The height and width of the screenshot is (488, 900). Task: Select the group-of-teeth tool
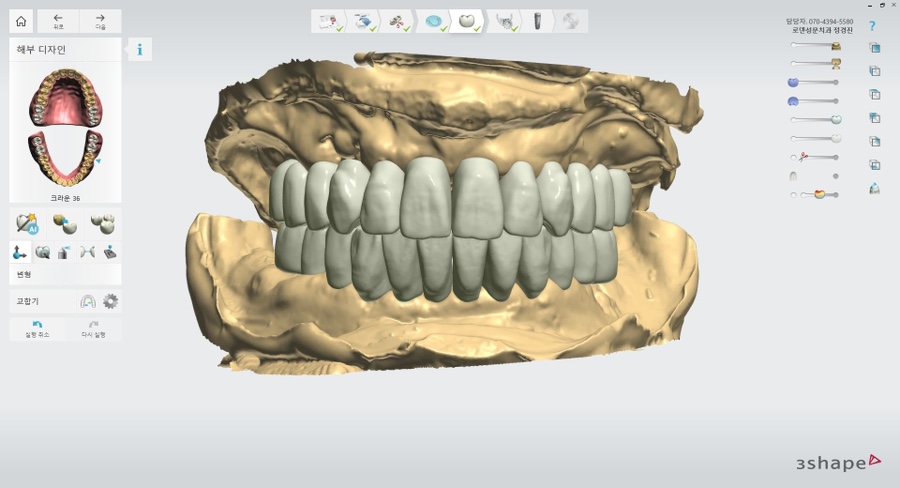(103, 223)
